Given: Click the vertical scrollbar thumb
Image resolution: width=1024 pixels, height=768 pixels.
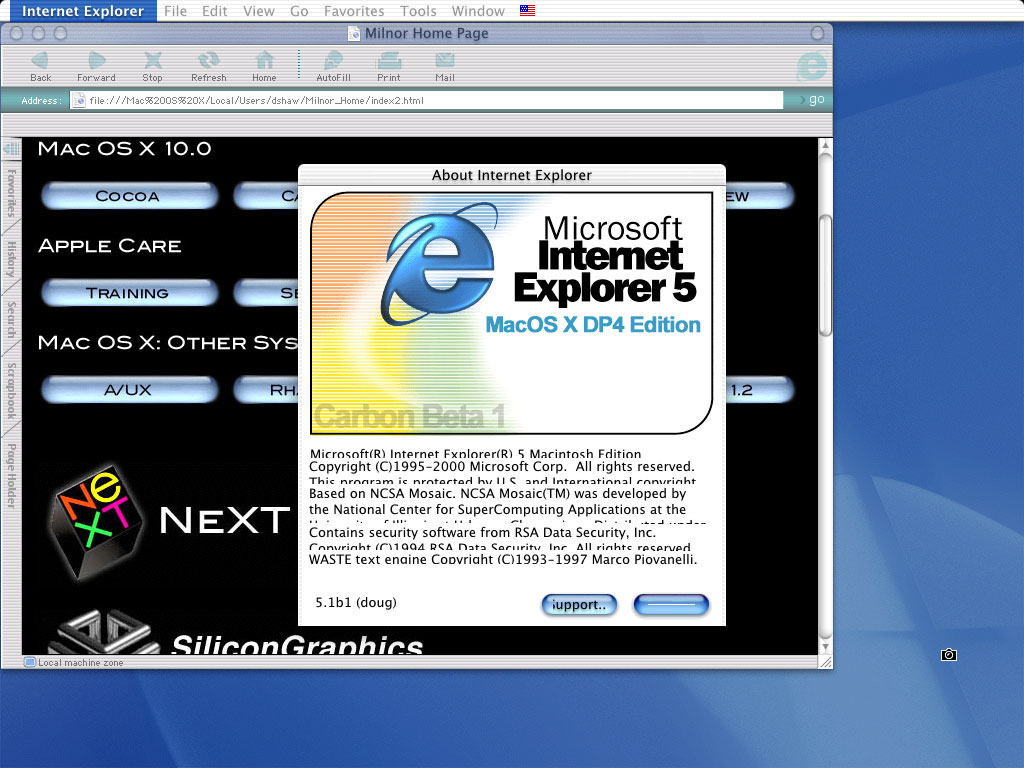Looking at the screenshot, I should [x=825, y=275].
